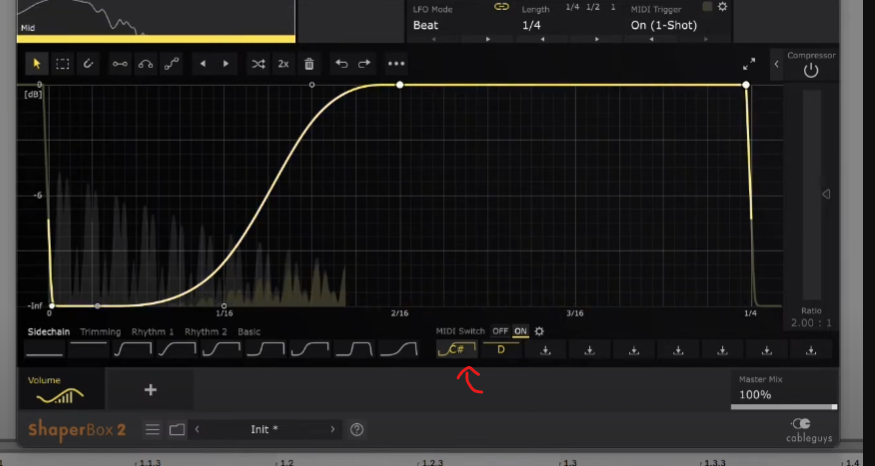Select the wave node at 2/16
The width and height of the screenshot is (875, 466).
pos(400,85)
